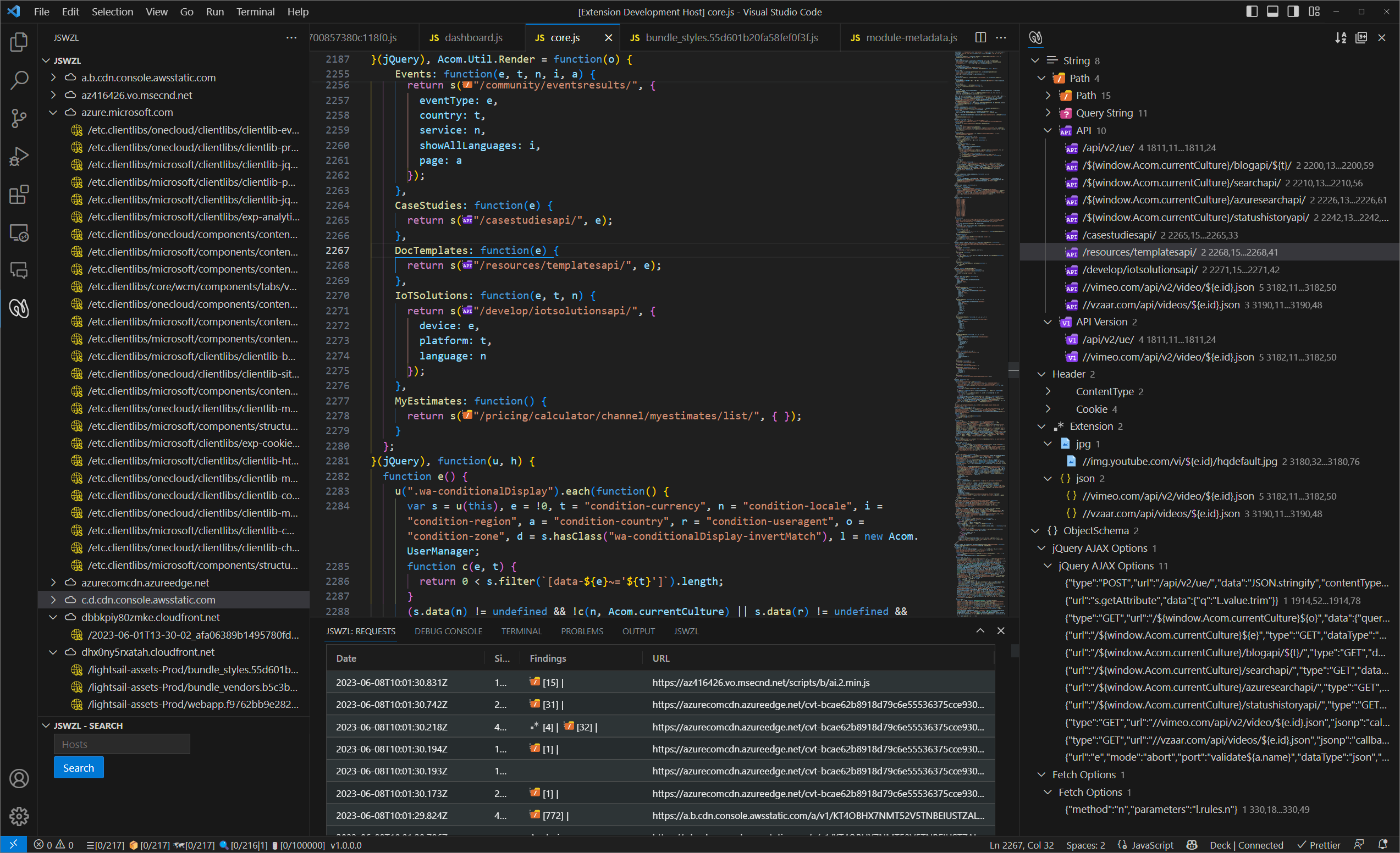Switch to the dashboard.js editor tab
Viewport: 1400px width, 853px height.
click(473, 37)
